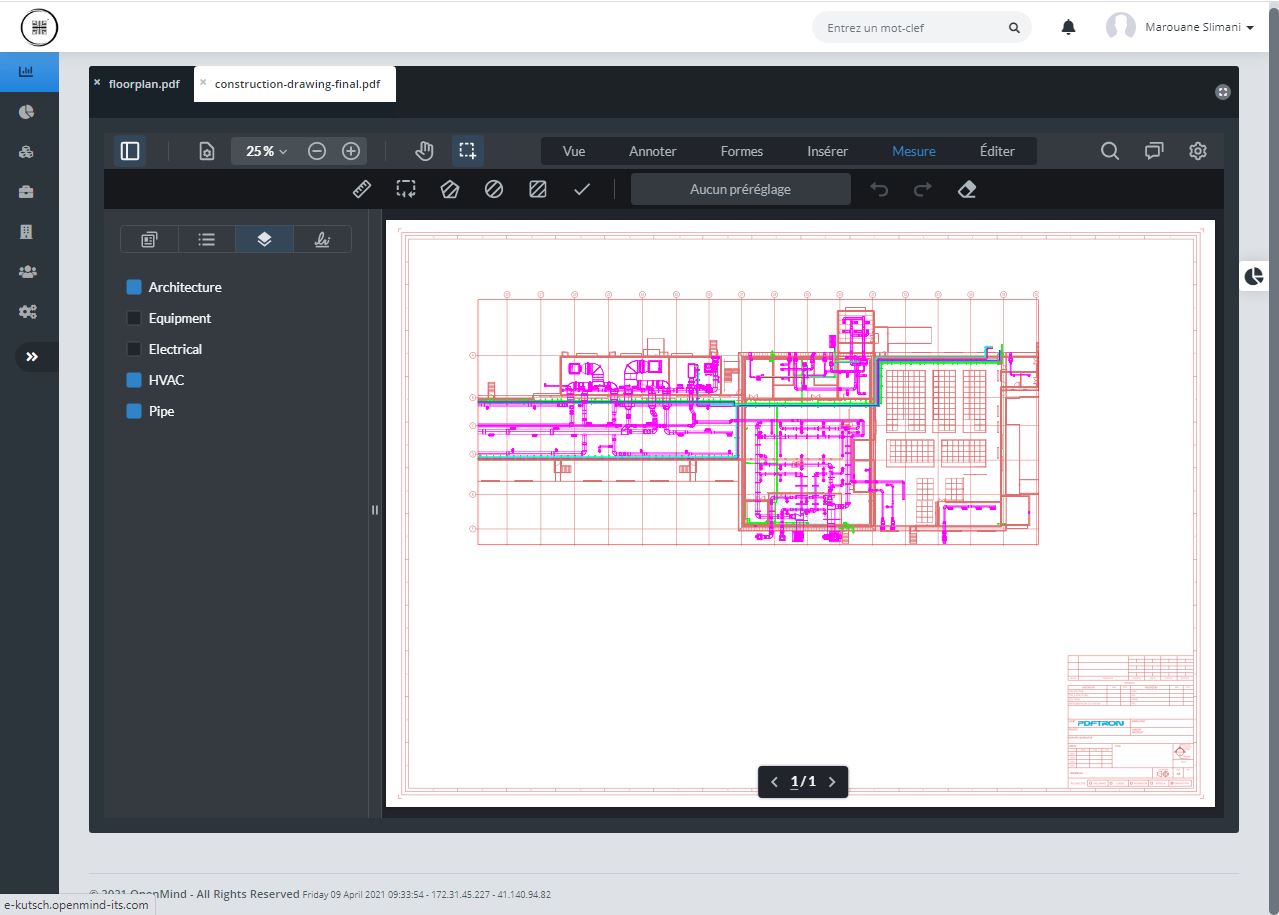Expand the left navigation sidebar
The width and height of the screenshot is (1279, 915).
[x=32, y=357]
